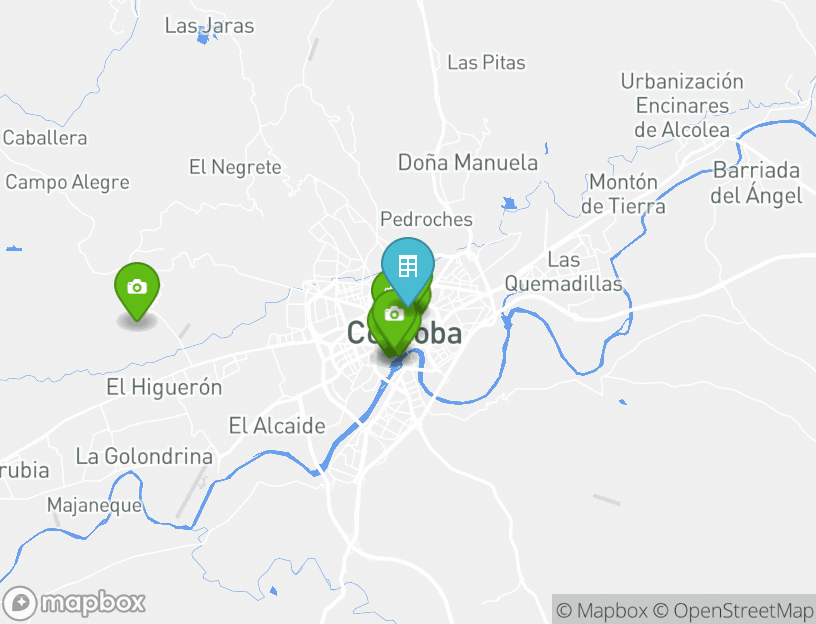Click the La Golondrina label
This screenshot has height=624, width=816.
[144, 456]
